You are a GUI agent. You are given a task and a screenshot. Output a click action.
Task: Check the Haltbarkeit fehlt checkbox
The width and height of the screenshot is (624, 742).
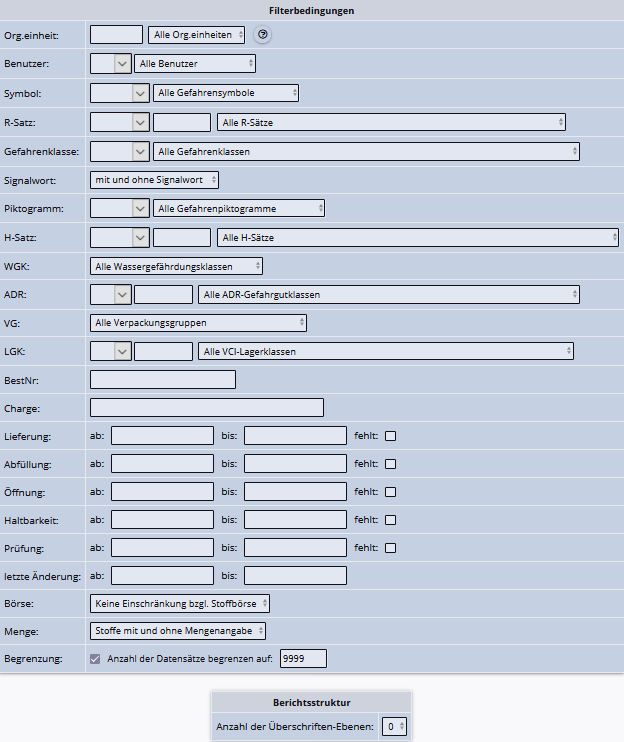(390, 520)
